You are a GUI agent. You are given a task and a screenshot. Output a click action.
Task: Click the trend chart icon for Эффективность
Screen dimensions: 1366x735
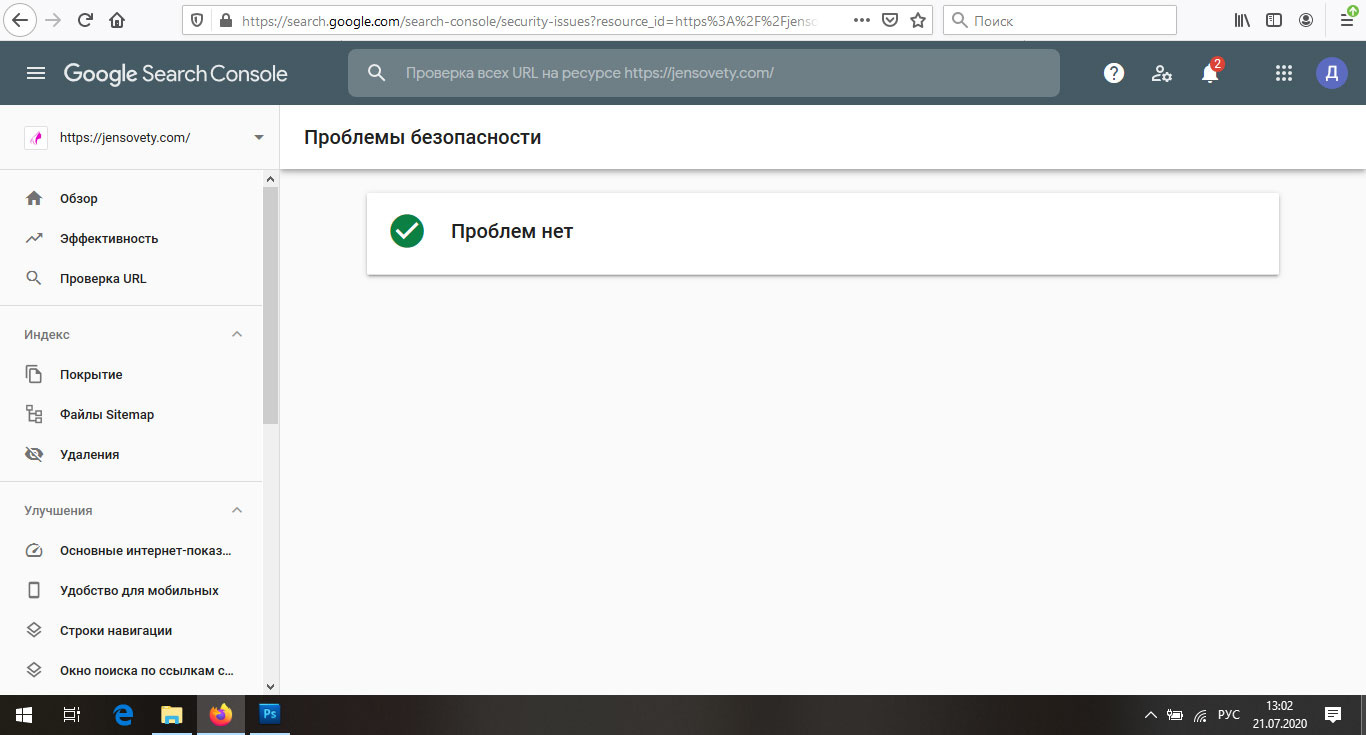coord(34,238)
